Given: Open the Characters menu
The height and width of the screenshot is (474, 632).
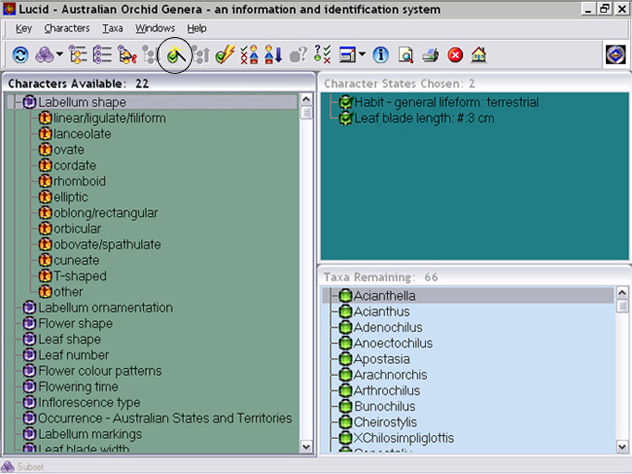Looking at the screenshot, I should click(67, 29).
